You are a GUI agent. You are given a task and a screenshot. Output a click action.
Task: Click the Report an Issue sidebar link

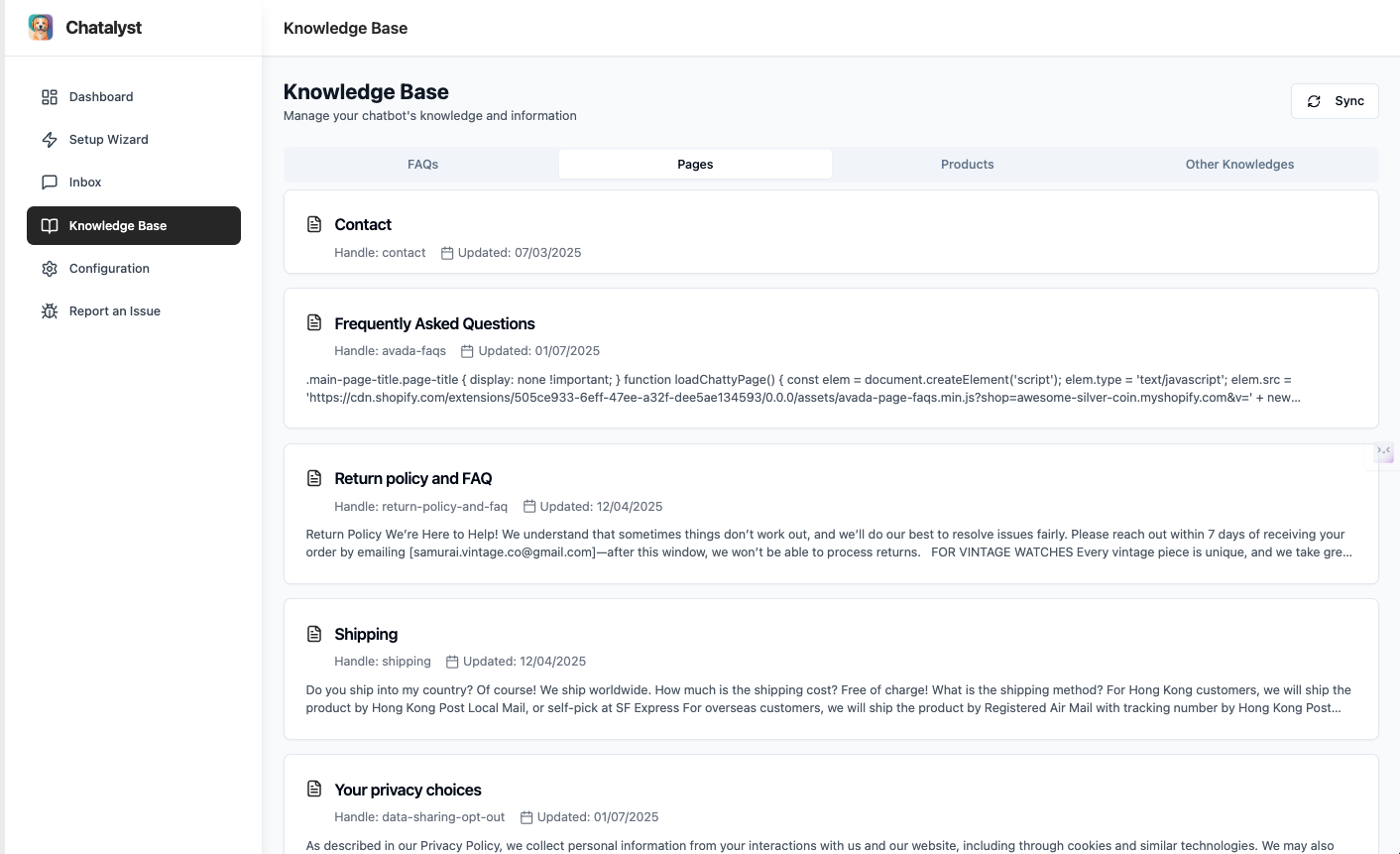[x=114, y=311]
